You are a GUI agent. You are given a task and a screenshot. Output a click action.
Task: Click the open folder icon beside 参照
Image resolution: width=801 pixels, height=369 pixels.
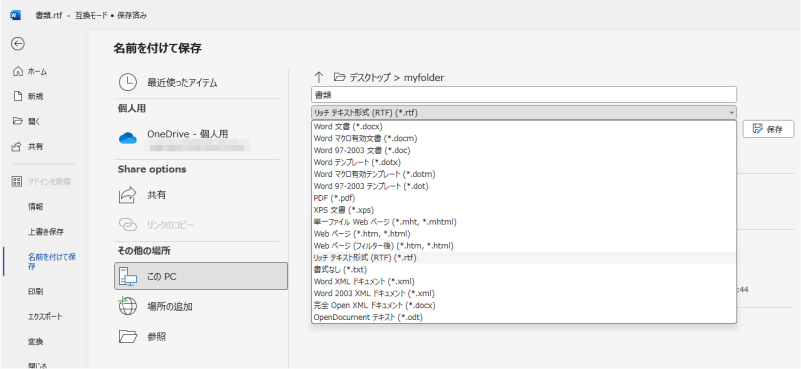point(128,336)
